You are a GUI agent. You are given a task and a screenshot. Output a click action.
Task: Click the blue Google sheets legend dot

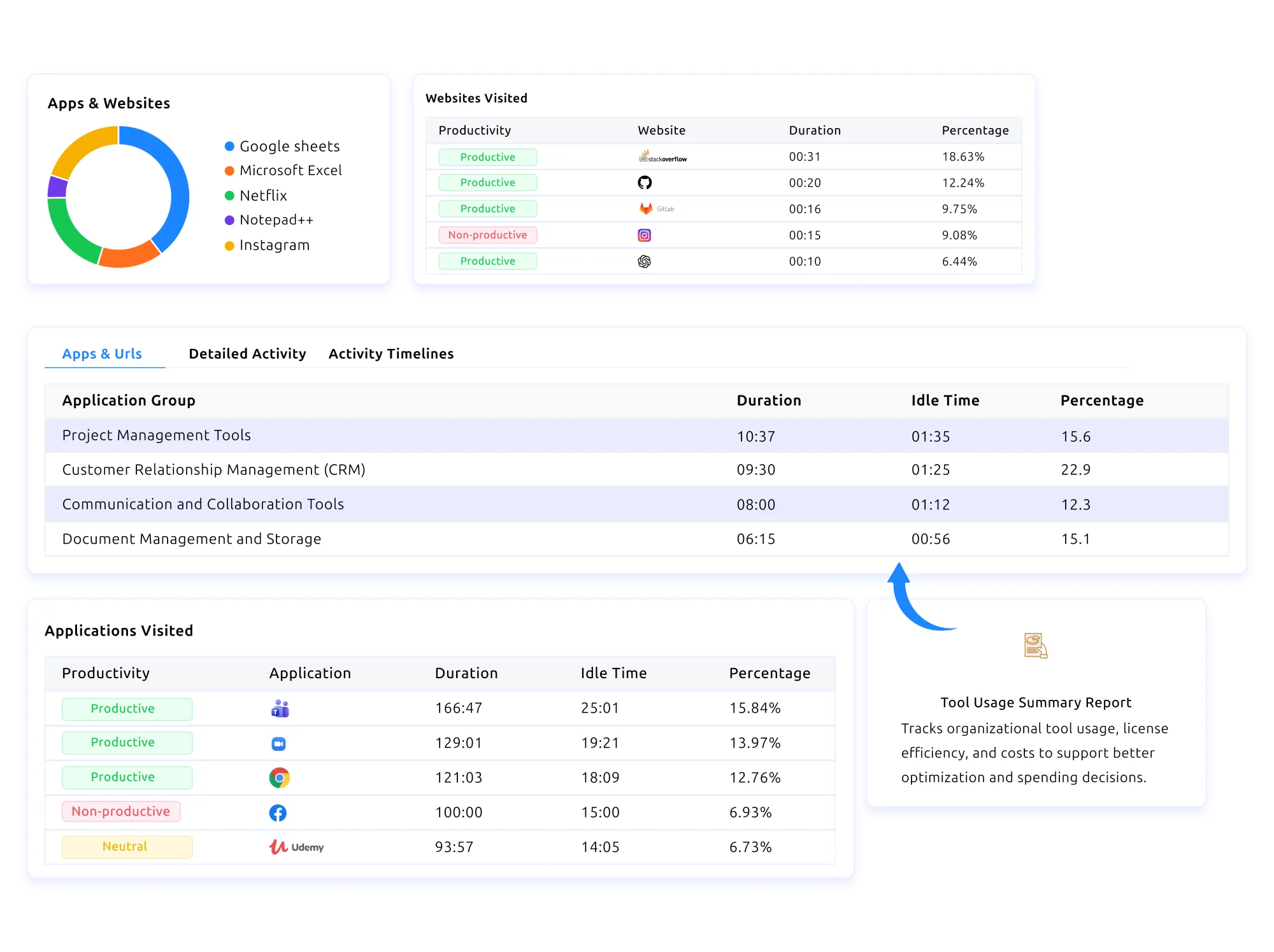(229, 146)
